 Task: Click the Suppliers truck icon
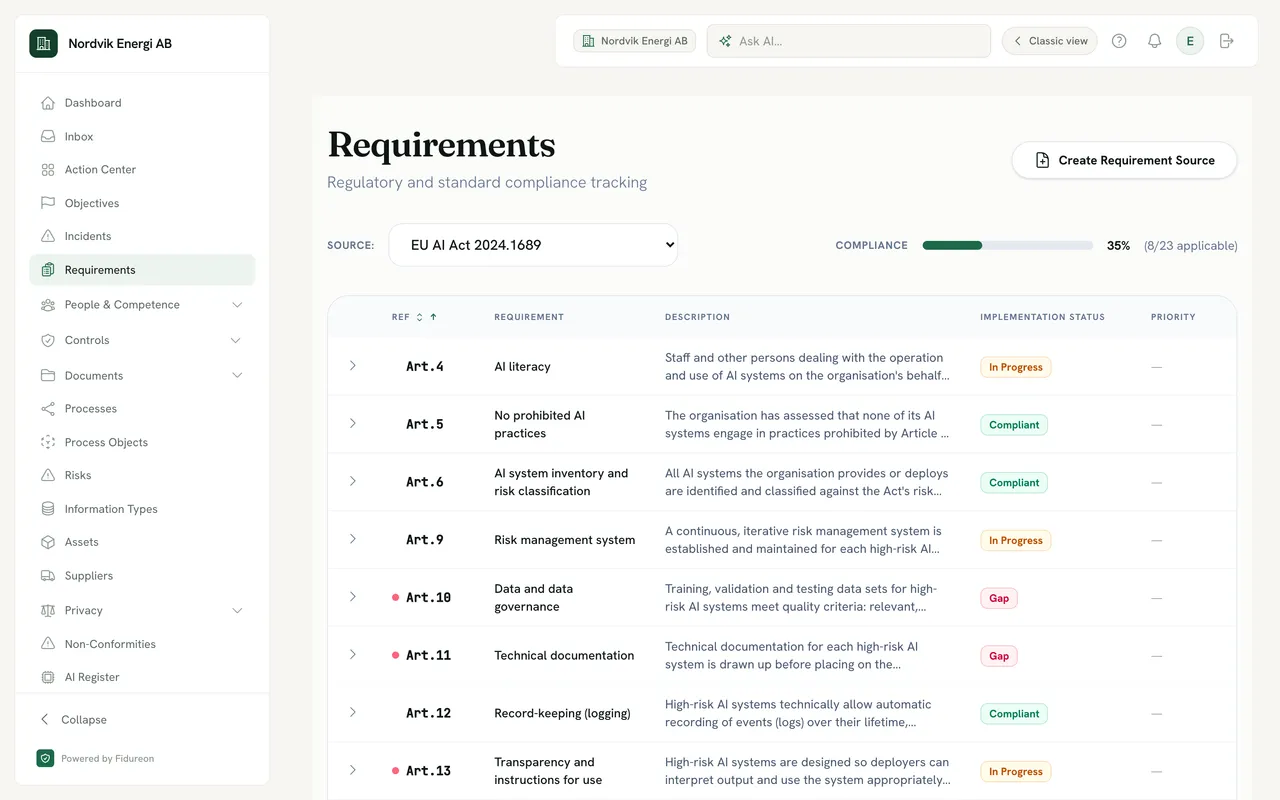click(x=48, y=576)
